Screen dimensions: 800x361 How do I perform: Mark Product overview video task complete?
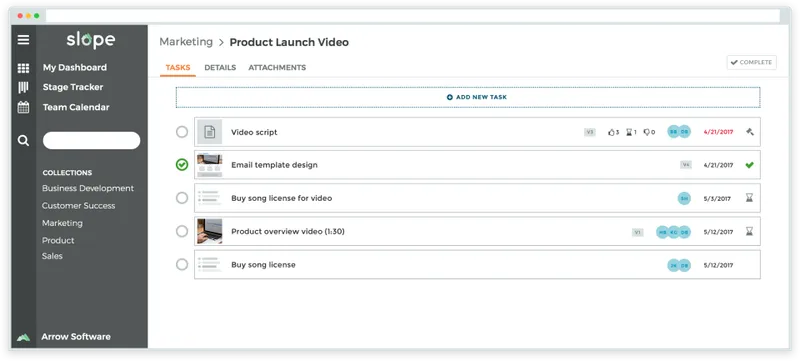point(182,231)
